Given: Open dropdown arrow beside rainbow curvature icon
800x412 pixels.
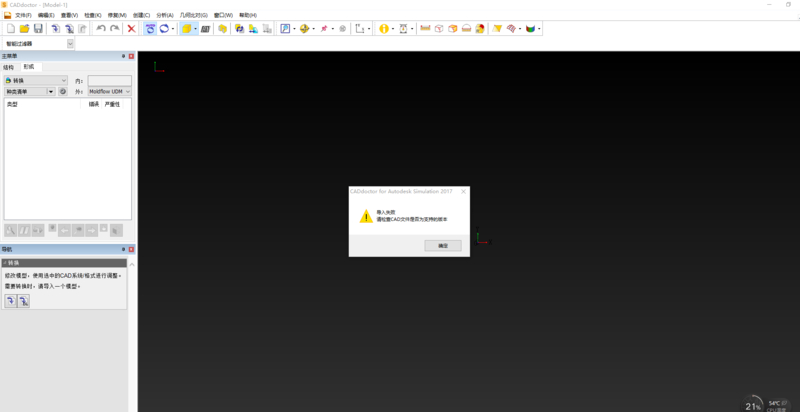Looking at the screenshot, I should coord(539,29).
